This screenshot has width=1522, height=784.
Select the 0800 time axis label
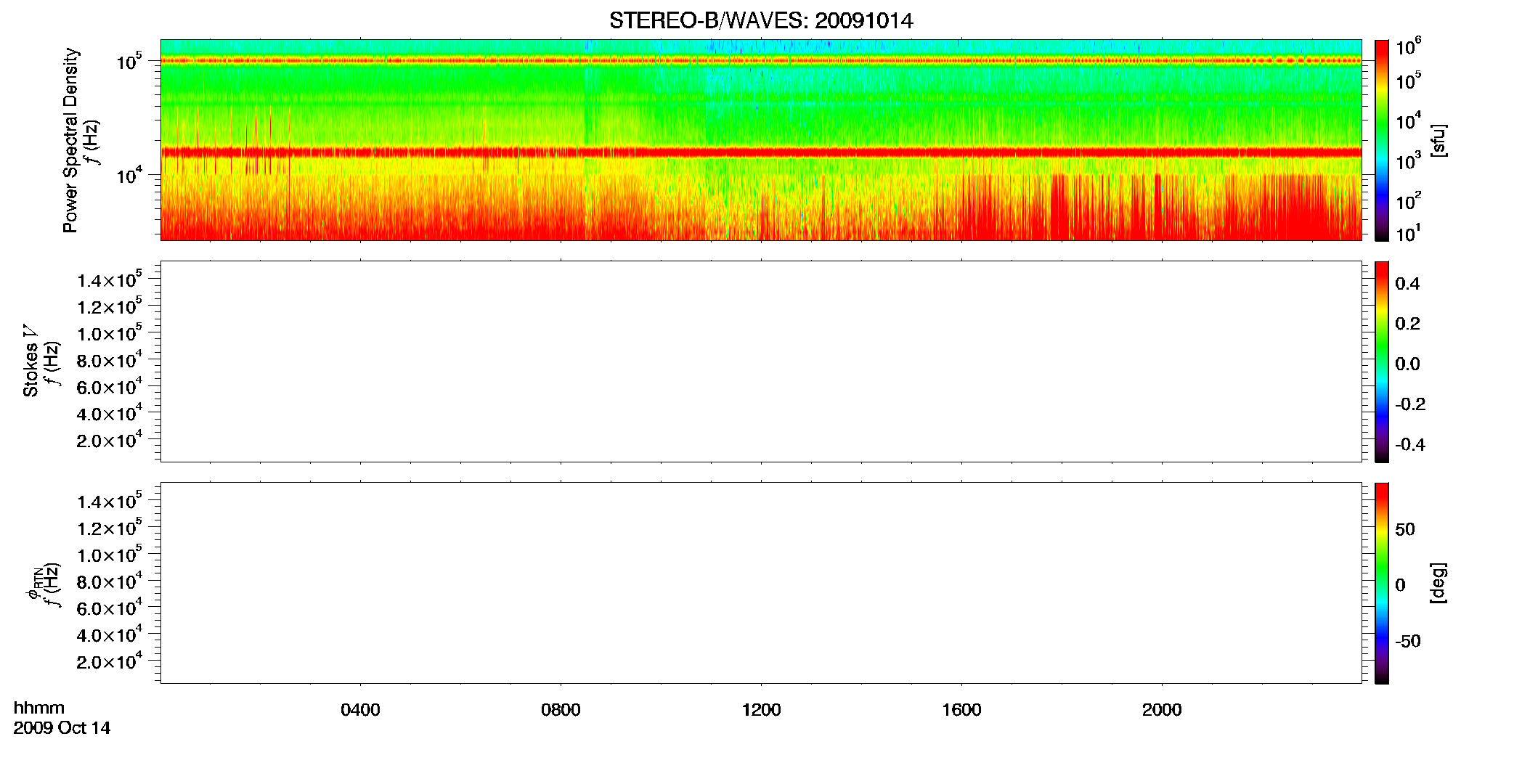(x=561, y=710)
